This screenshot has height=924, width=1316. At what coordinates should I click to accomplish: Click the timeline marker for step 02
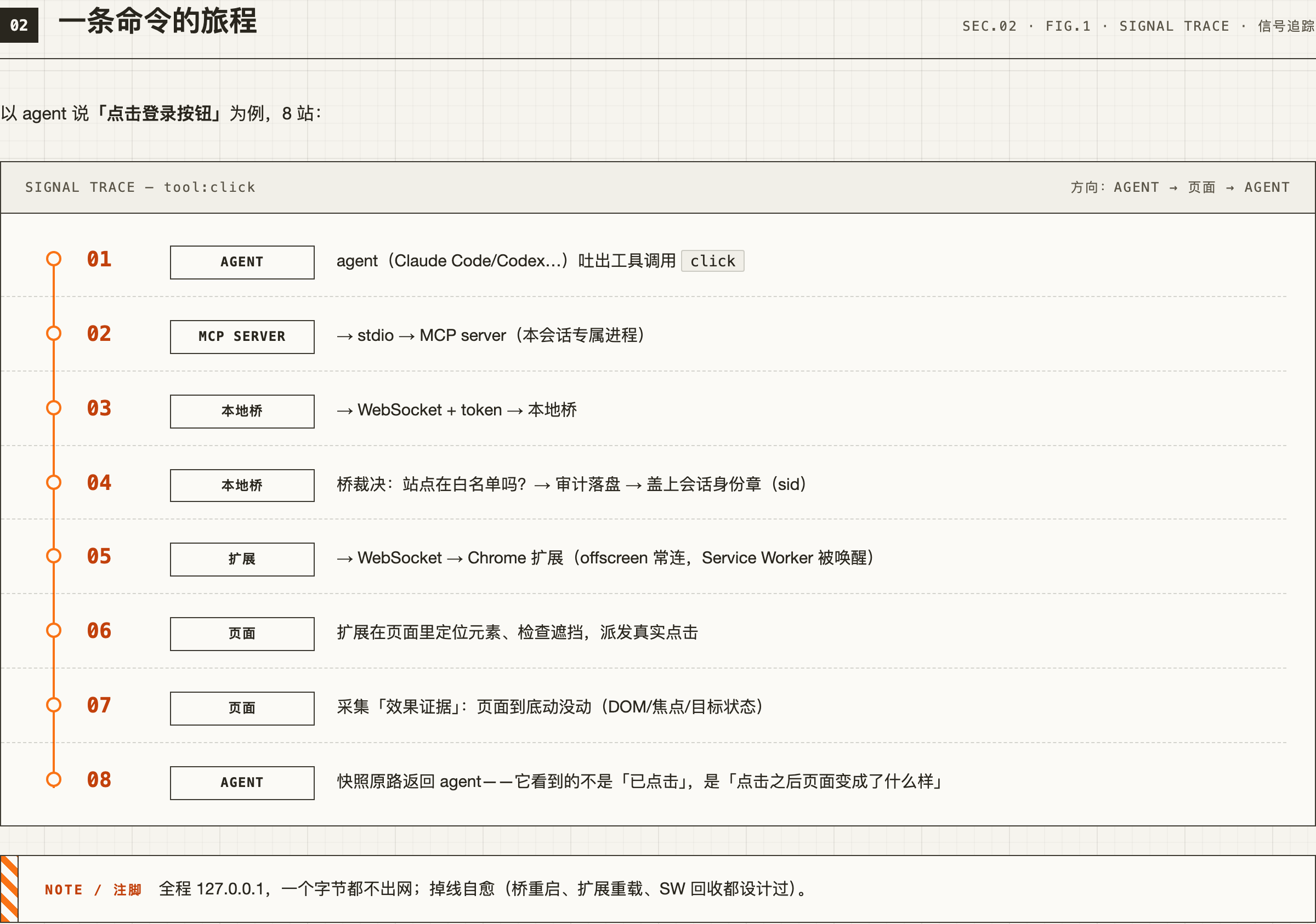tap(54, 333)
